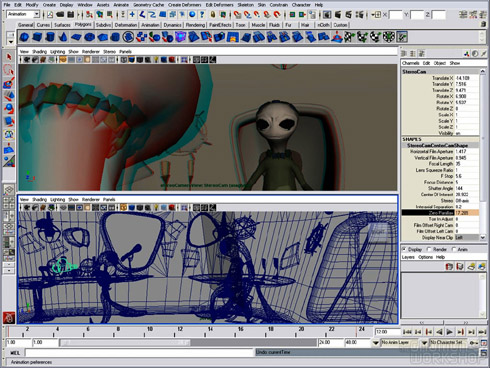490x368 pixels.
Task: Select the polygon torus shelf icon
Action: 89,37
